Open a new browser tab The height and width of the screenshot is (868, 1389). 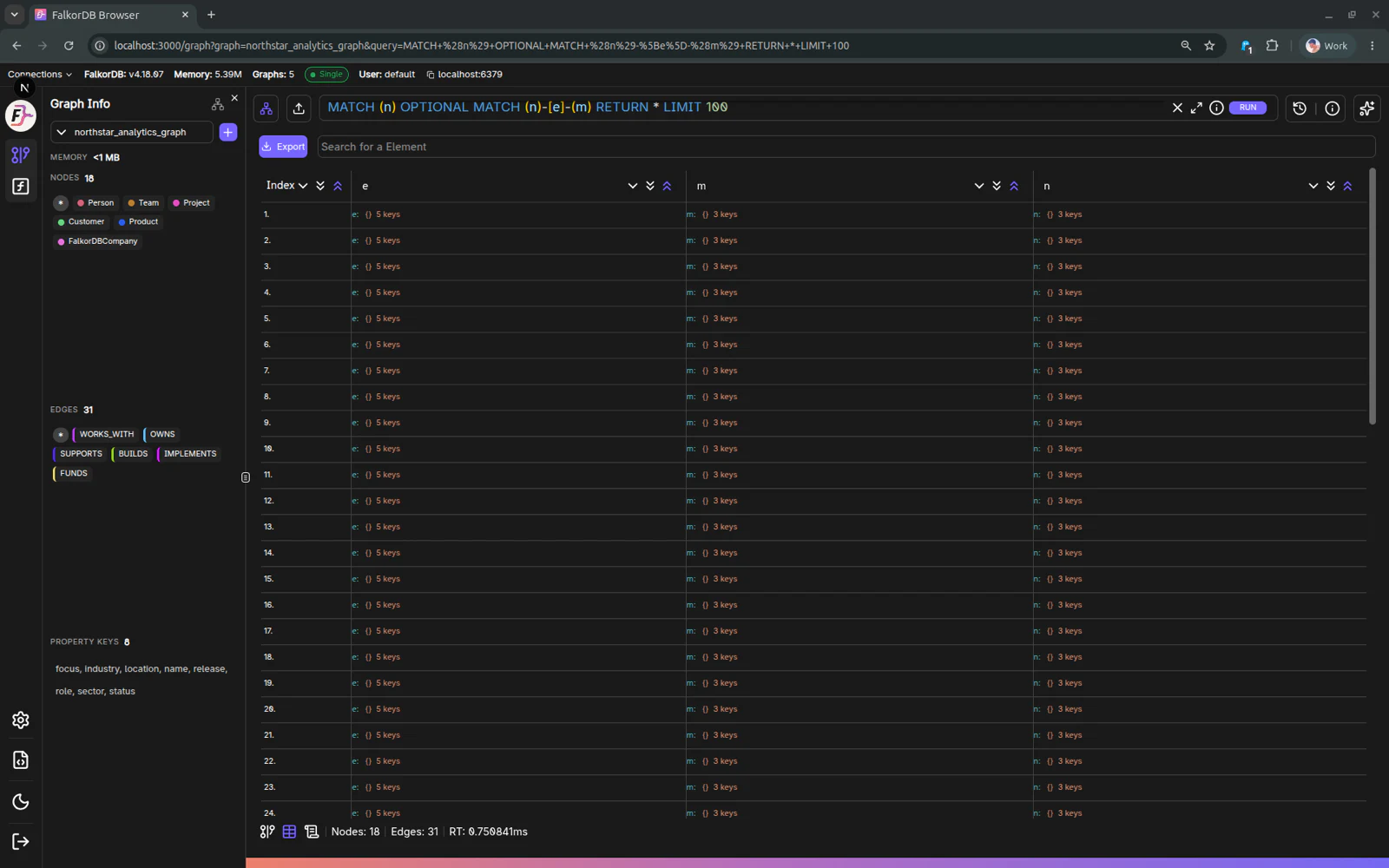(x=211, y=15)
